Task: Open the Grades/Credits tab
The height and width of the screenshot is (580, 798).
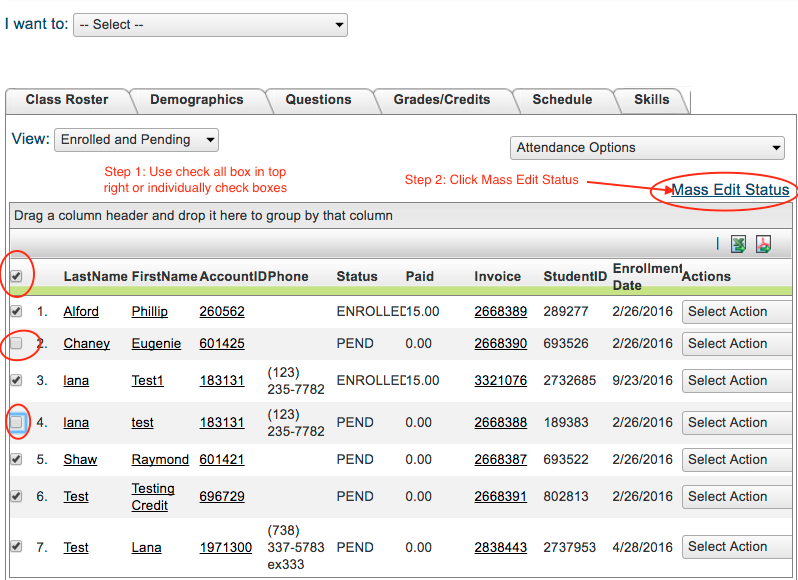Action: [x=441, y=100]
